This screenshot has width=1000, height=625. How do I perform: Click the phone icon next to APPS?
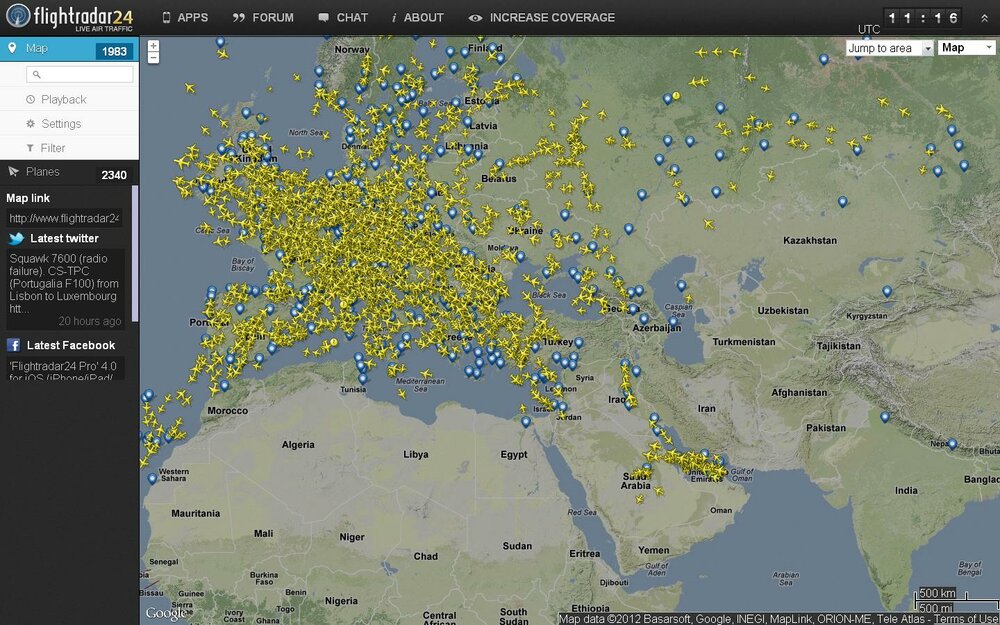point(166,17)
